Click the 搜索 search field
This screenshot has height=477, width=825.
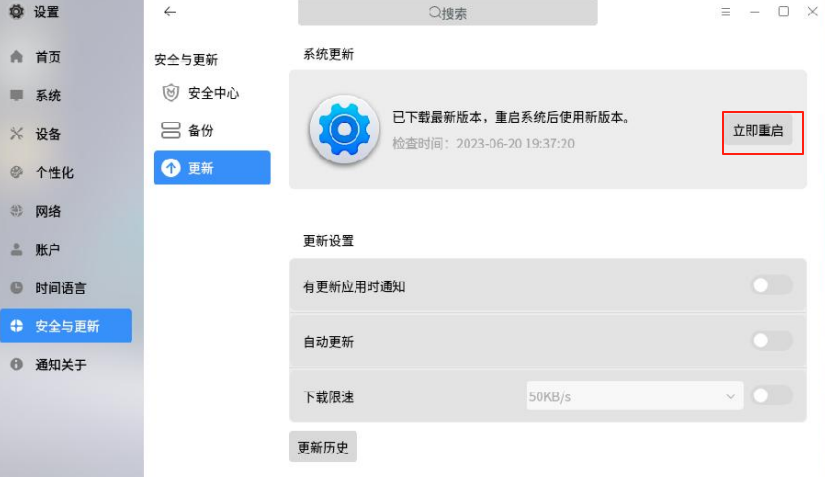pos(448,12)
